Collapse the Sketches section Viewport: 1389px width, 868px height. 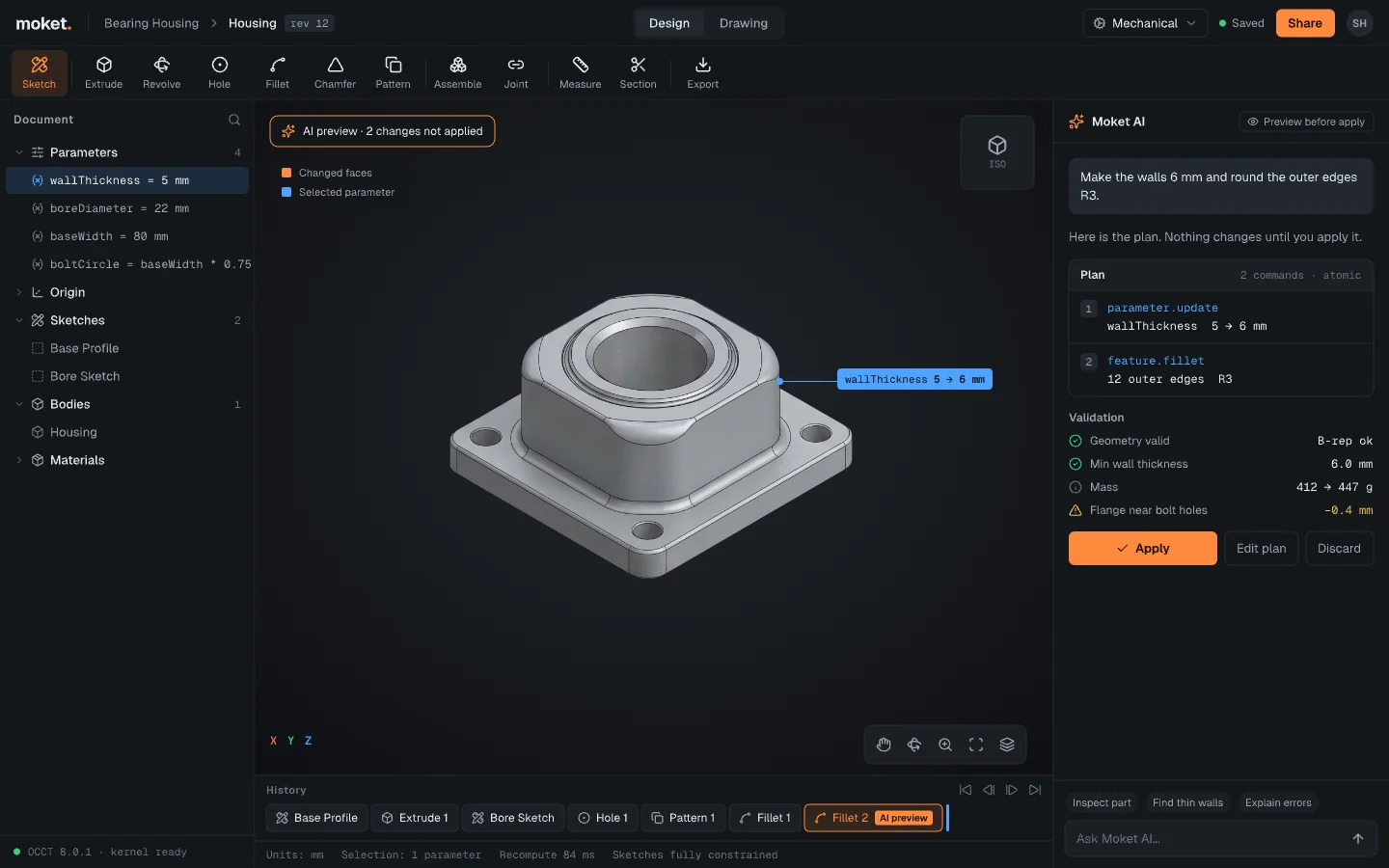[19, 320]
